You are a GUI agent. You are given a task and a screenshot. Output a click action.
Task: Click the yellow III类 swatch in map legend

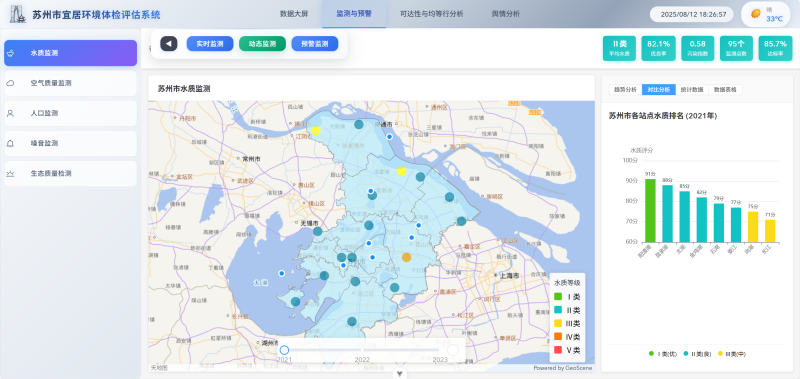pyautogui.click(x=558, y=323)
